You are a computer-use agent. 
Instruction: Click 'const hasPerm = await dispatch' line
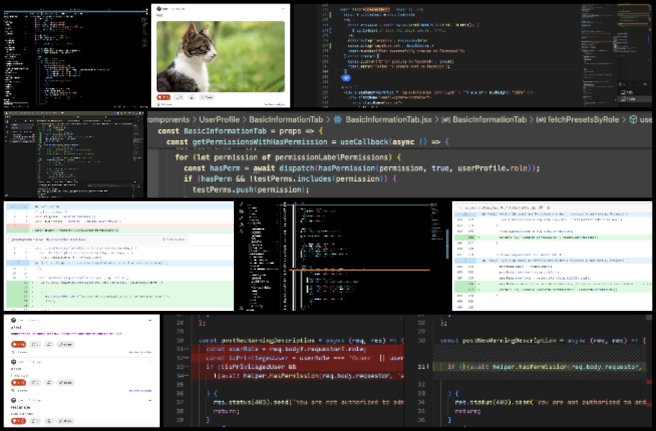coord(362,168)
